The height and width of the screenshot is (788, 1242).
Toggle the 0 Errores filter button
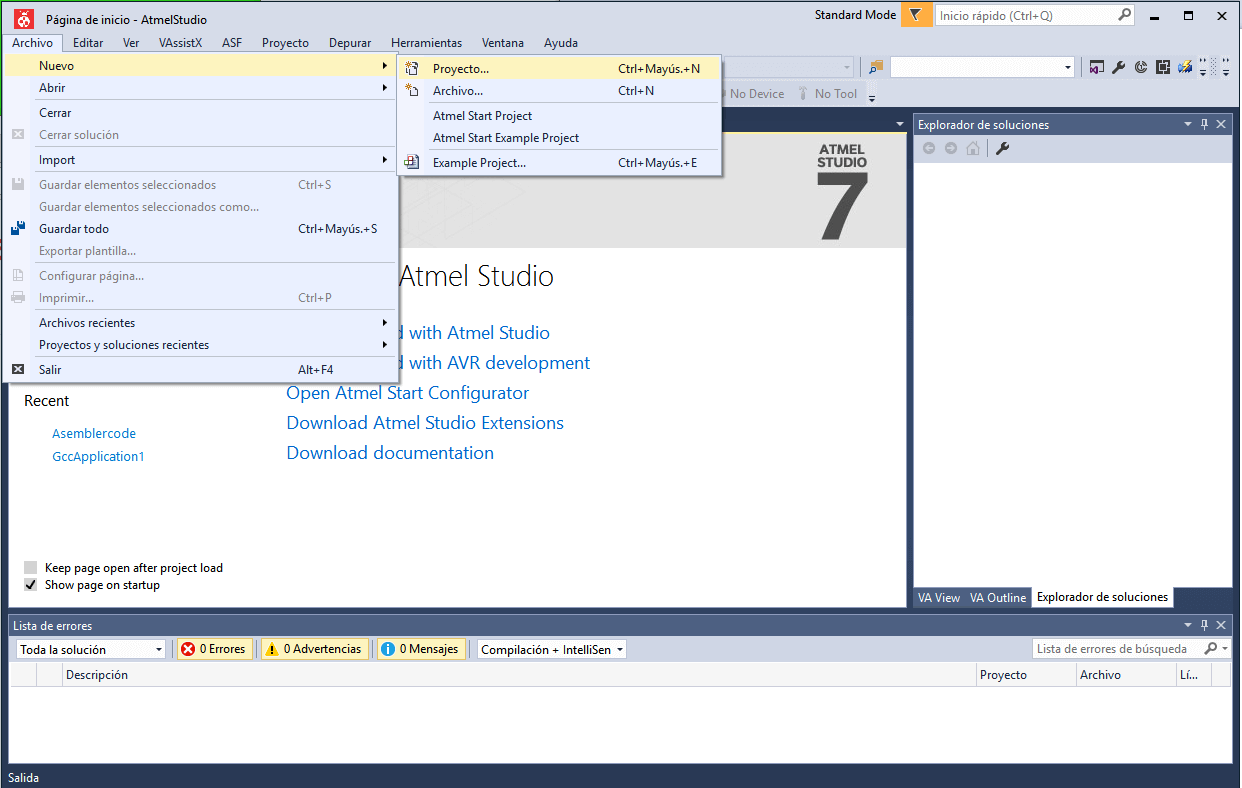point(214,649)
